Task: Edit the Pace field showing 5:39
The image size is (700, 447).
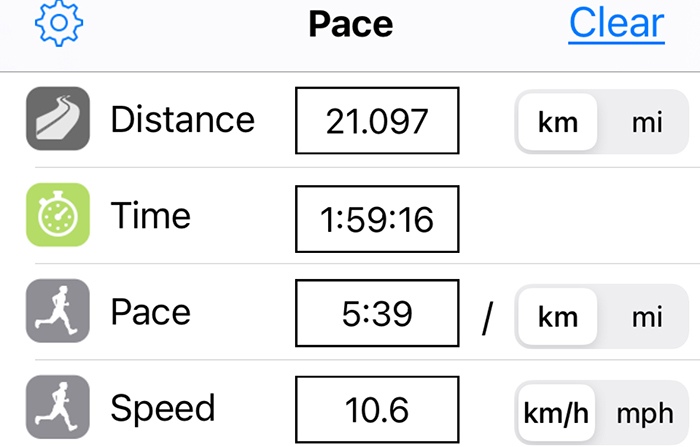Action: pyautogui.click(x=377, y=313)
